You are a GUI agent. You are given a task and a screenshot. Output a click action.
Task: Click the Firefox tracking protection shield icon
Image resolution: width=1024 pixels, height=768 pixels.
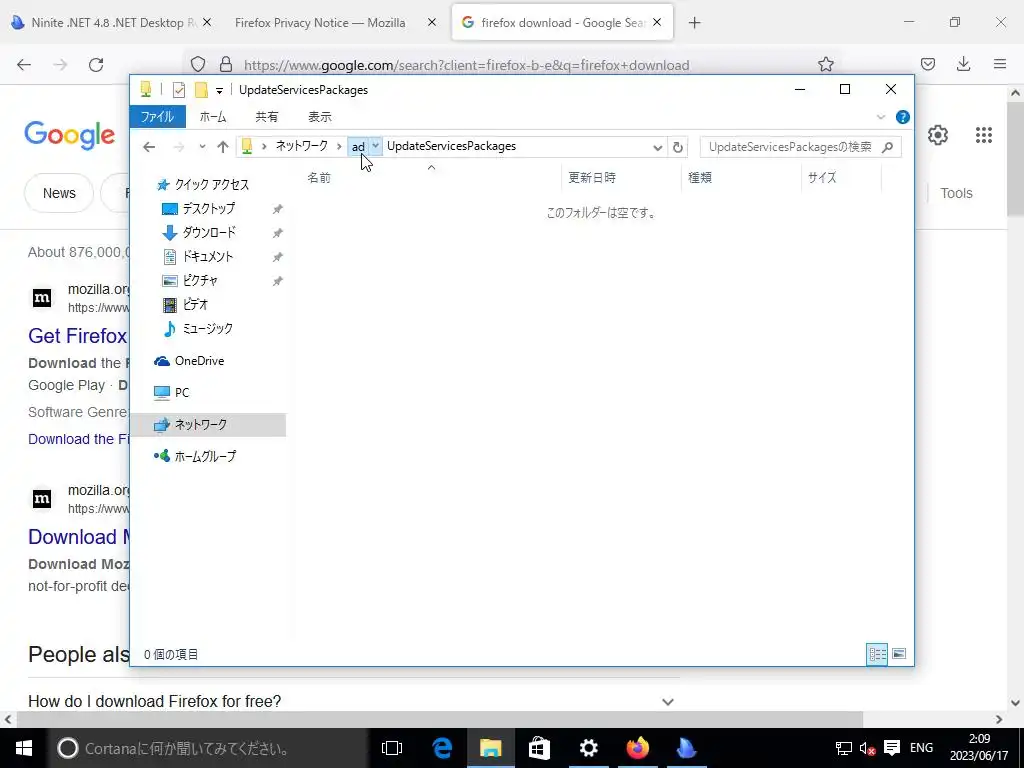[198, 64]
